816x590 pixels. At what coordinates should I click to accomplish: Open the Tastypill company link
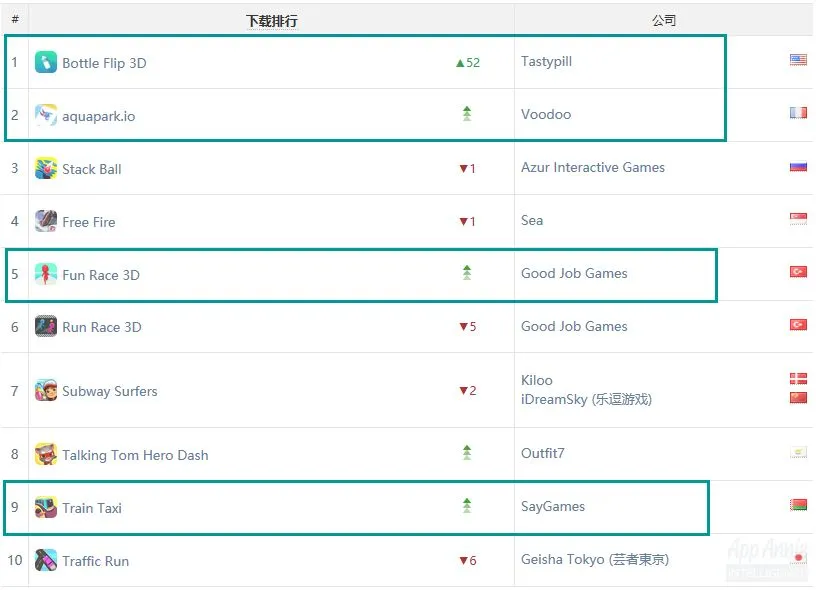(x=546, y=61)
